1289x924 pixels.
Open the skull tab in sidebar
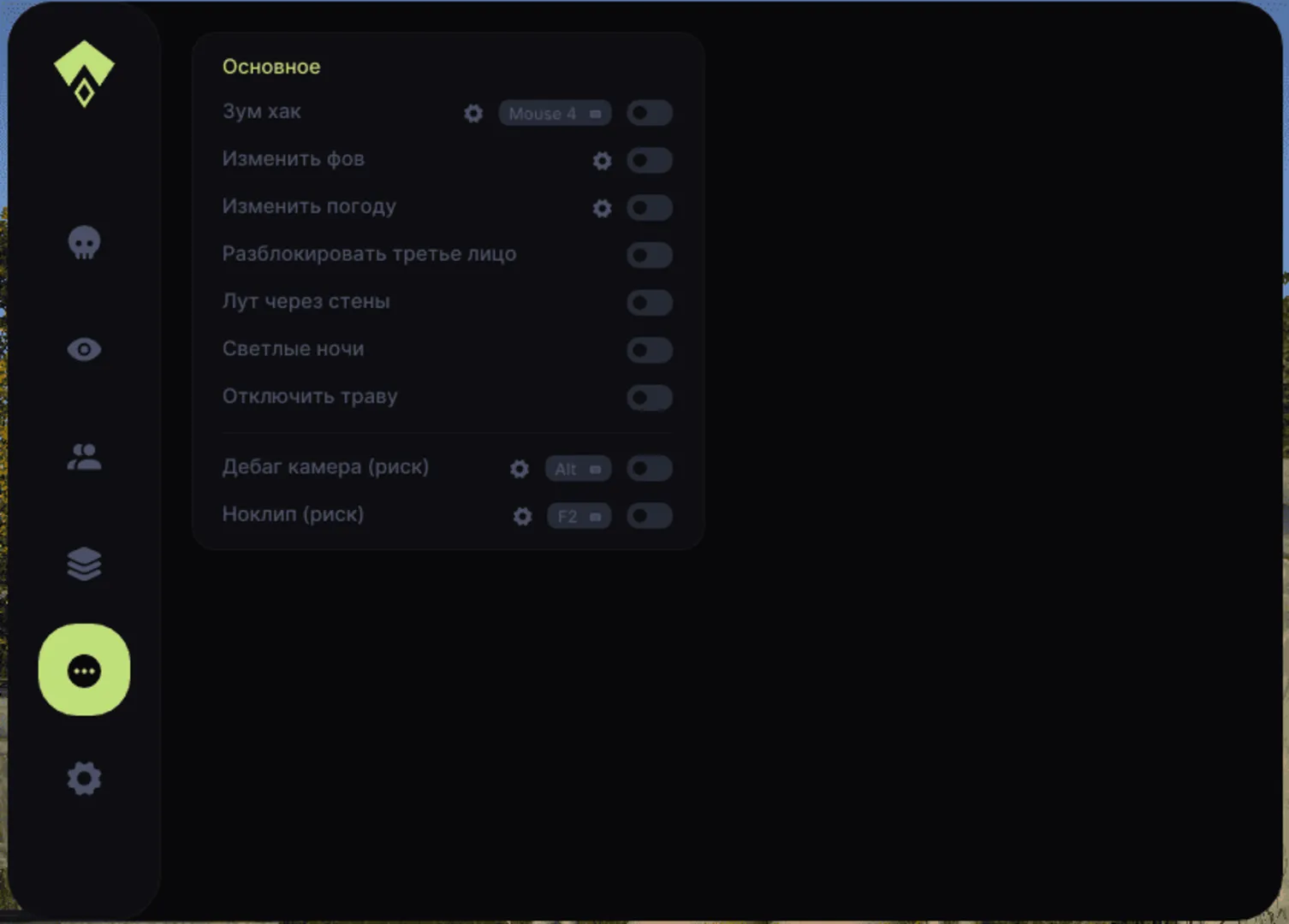point(84,243)
